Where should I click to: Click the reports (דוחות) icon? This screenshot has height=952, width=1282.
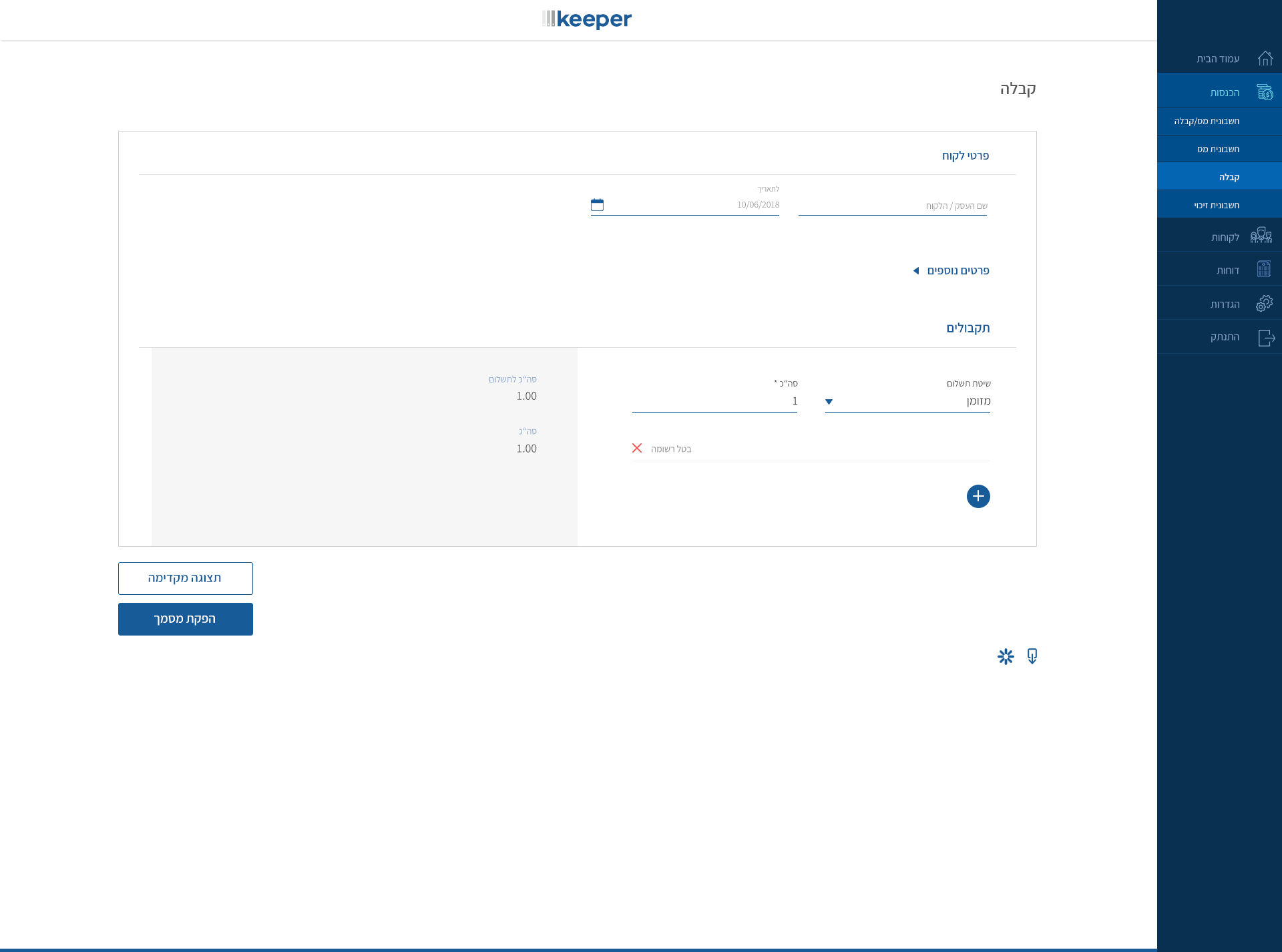point(1263,269)
